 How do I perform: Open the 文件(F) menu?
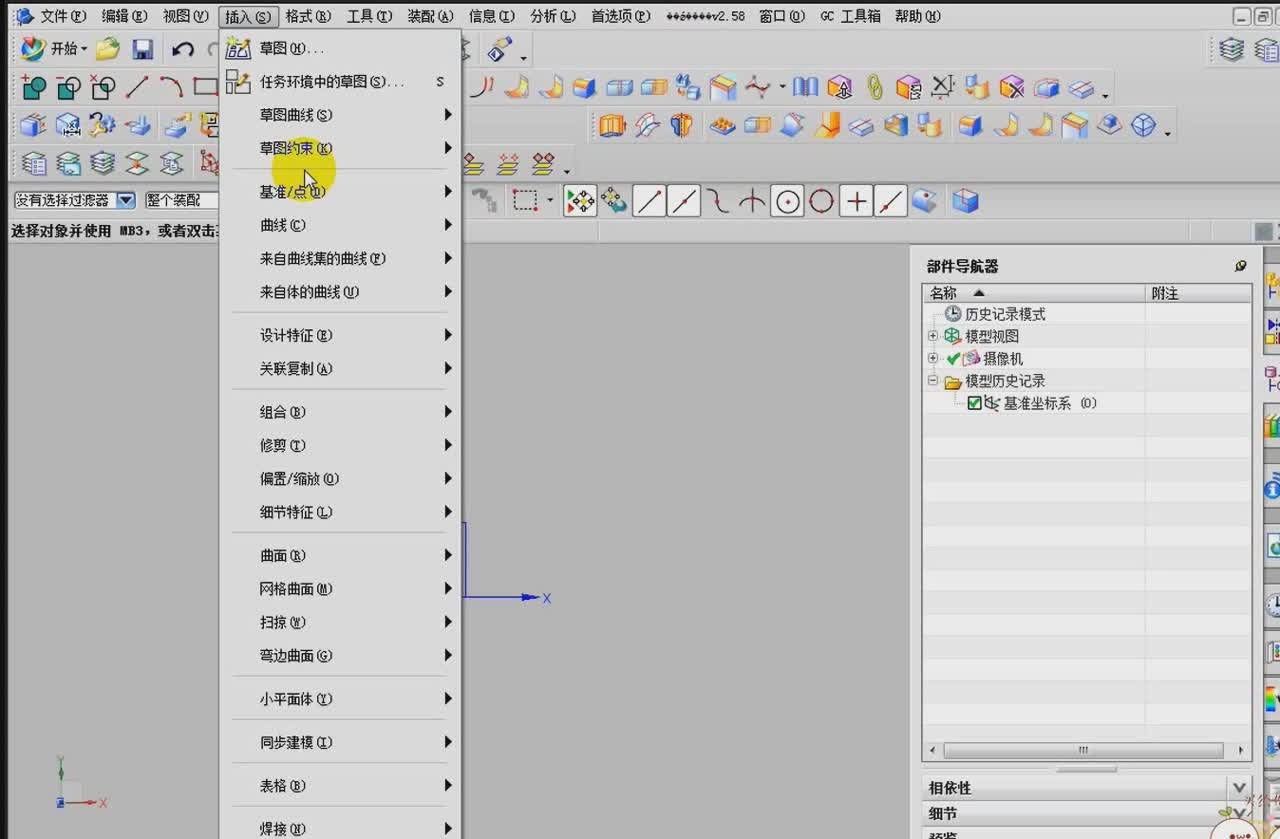click(x=63, y=16)
